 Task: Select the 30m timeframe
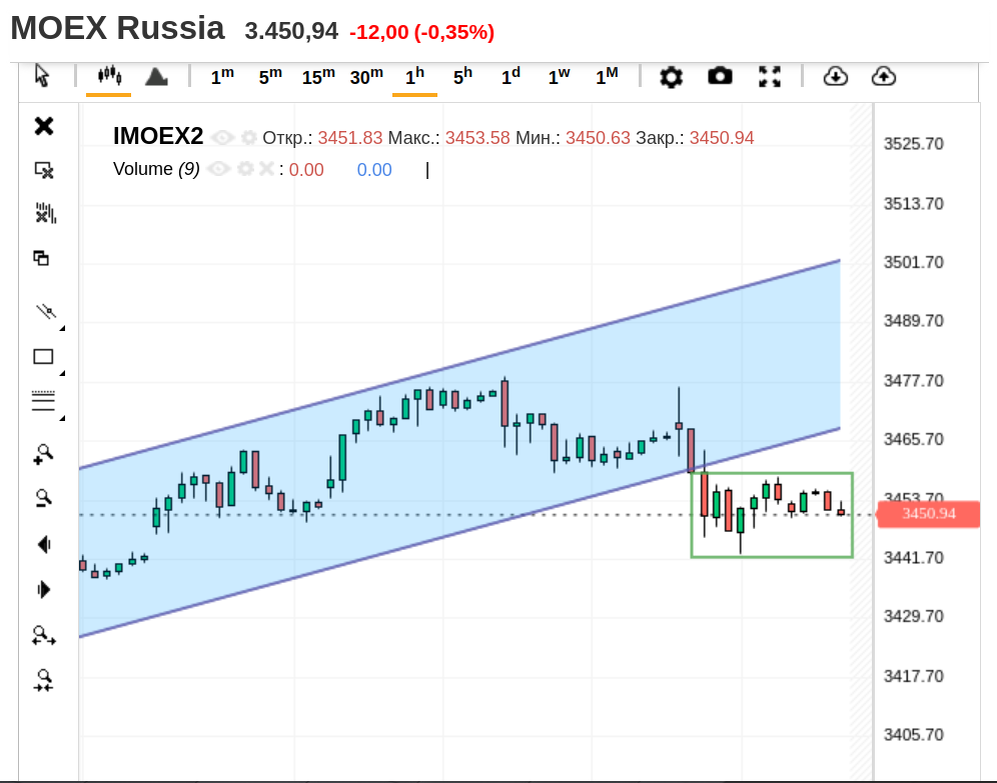click(367, 76)
